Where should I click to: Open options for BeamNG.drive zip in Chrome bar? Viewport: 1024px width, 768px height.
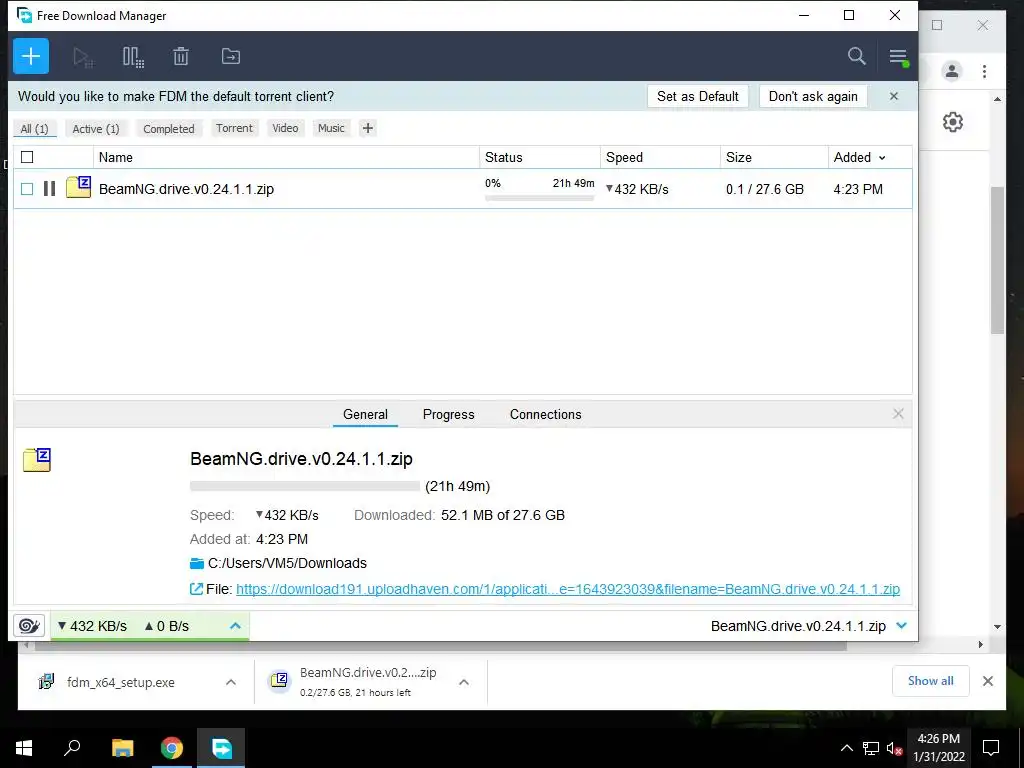464,682
